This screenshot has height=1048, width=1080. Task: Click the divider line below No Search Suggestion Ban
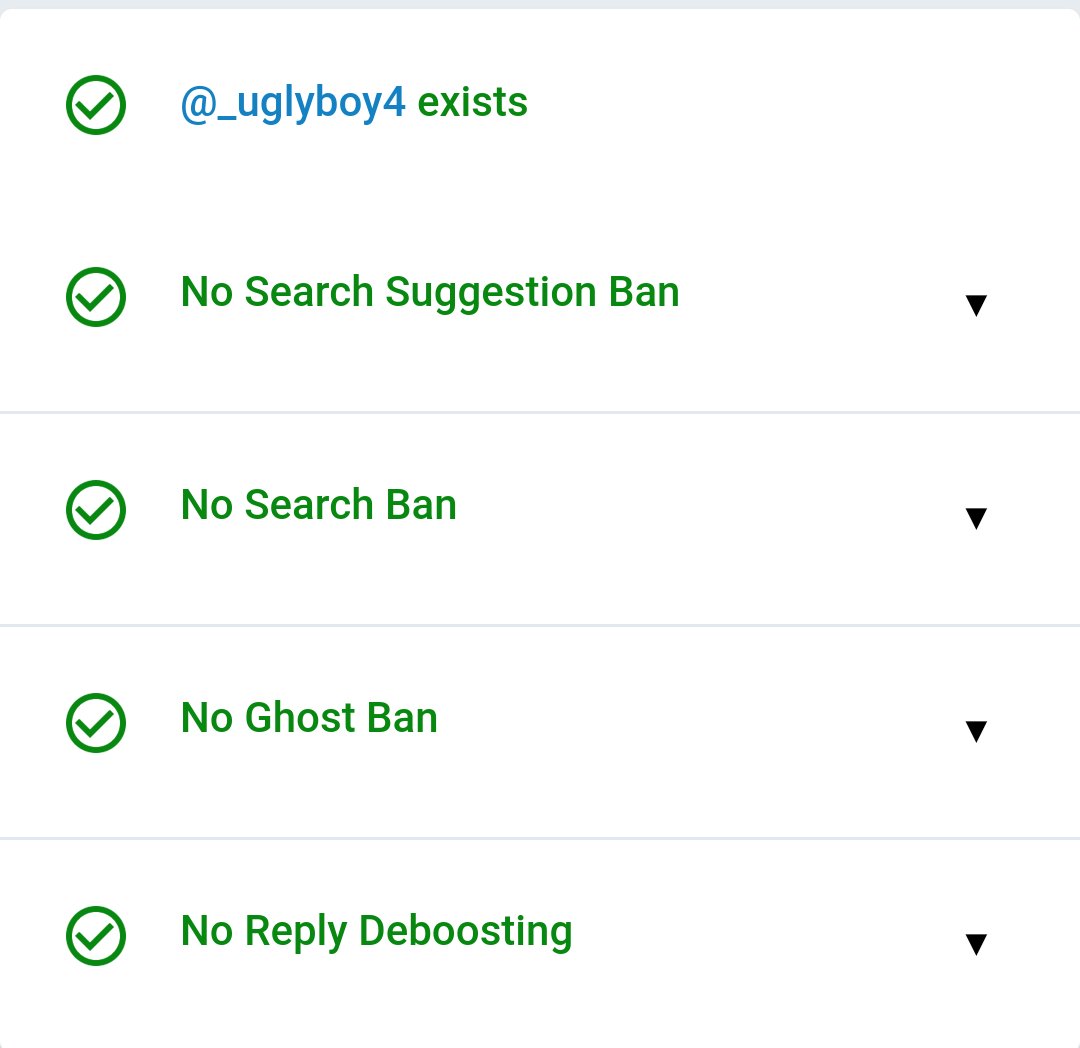pos(540,412)
